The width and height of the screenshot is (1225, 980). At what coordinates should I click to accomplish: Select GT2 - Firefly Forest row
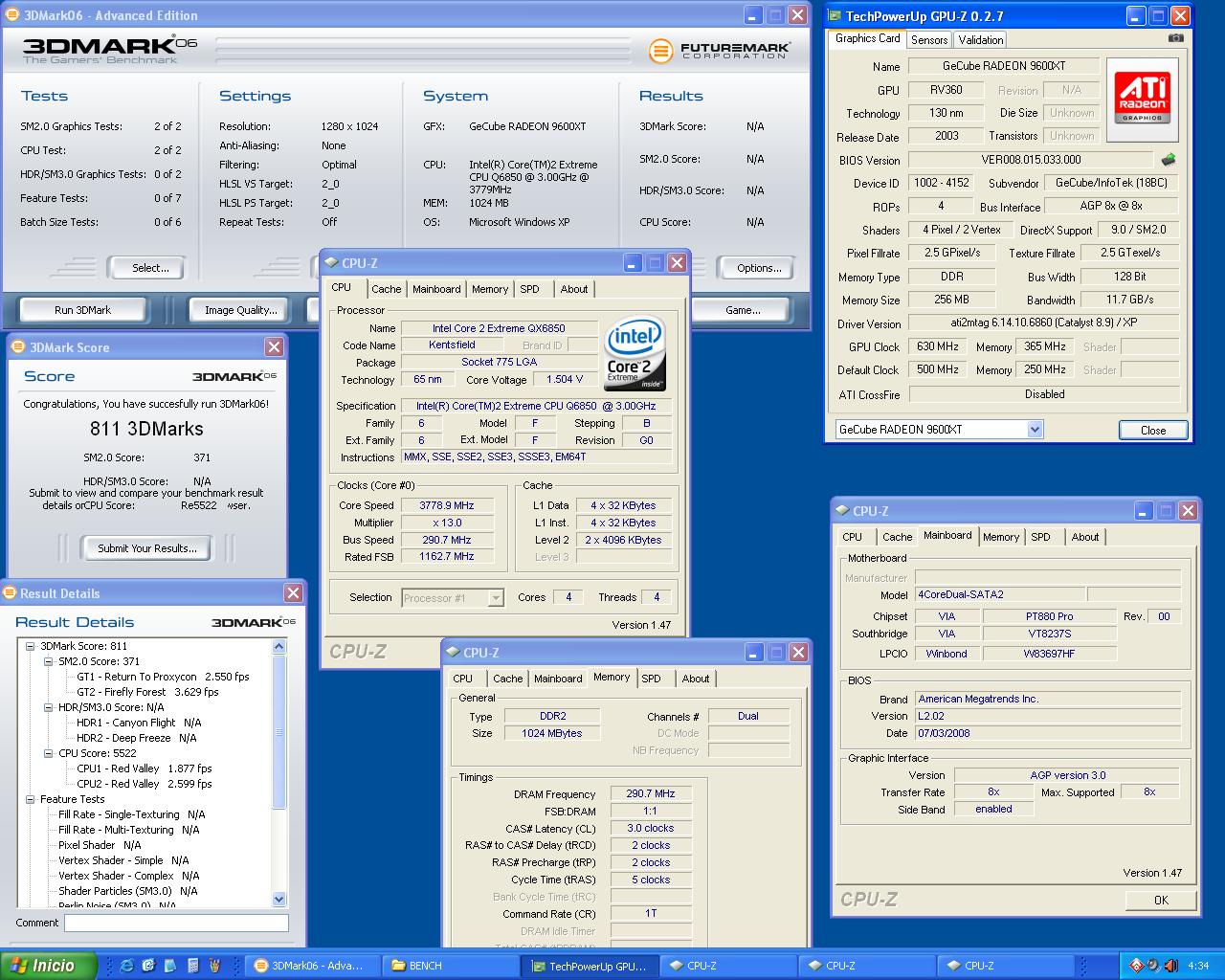147,692
